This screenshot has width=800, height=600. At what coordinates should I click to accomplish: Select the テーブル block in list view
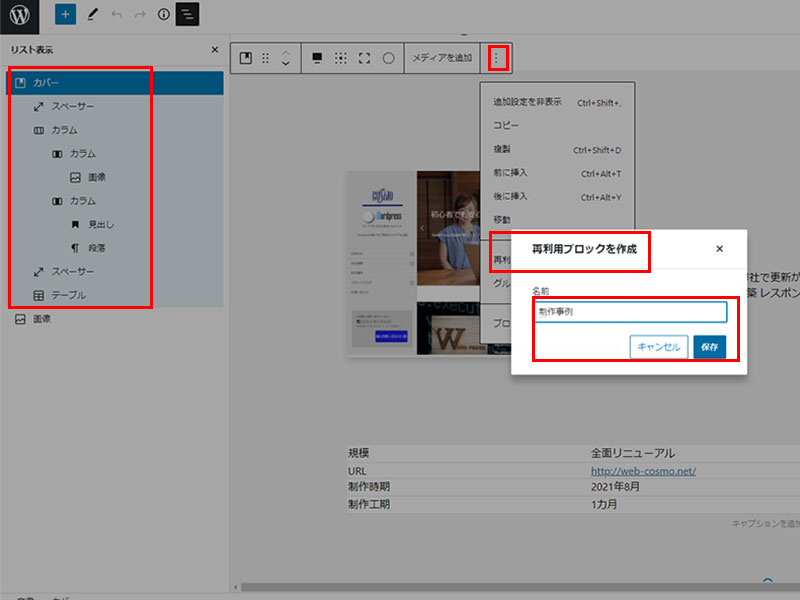68,295
